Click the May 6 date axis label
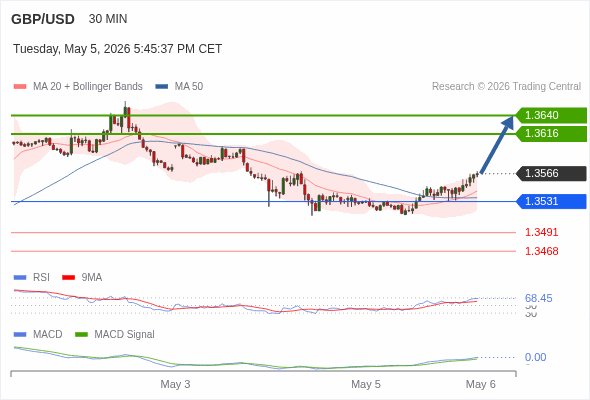This screenshot has width=590, height=400. click(481, 384)
